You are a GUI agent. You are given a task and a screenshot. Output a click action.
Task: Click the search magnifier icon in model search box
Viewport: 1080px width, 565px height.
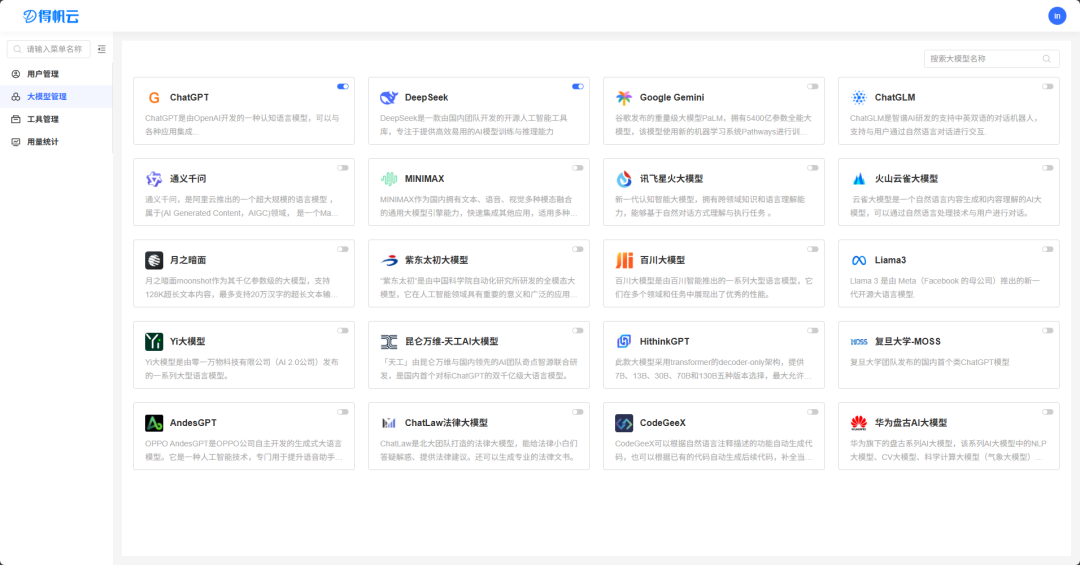tap(1047, 59)
